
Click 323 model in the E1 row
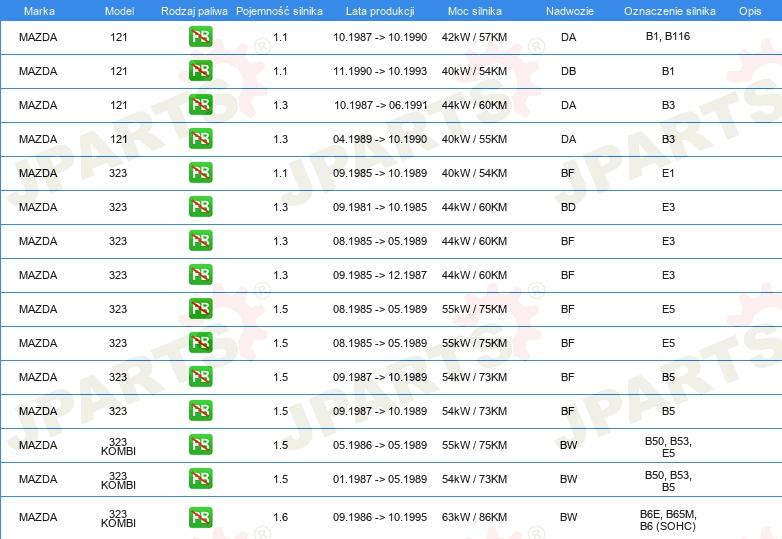pyautogui.click(x=118, y=173)
